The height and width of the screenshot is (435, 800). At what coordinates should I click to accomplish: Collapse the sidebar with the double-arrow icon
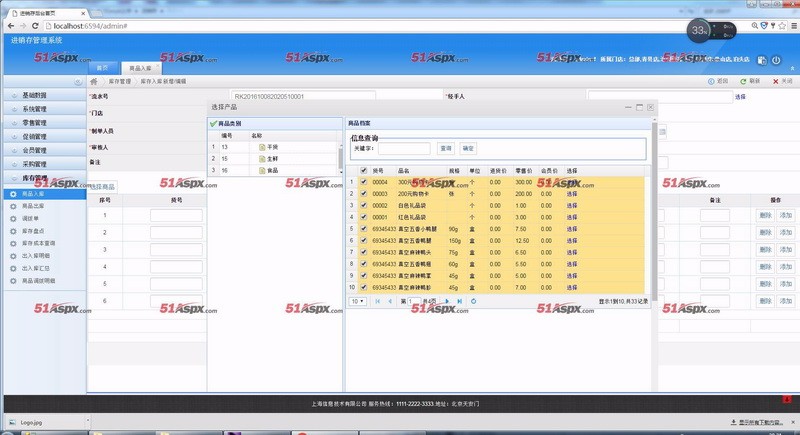pyautogui.click(x=78, y=82)
